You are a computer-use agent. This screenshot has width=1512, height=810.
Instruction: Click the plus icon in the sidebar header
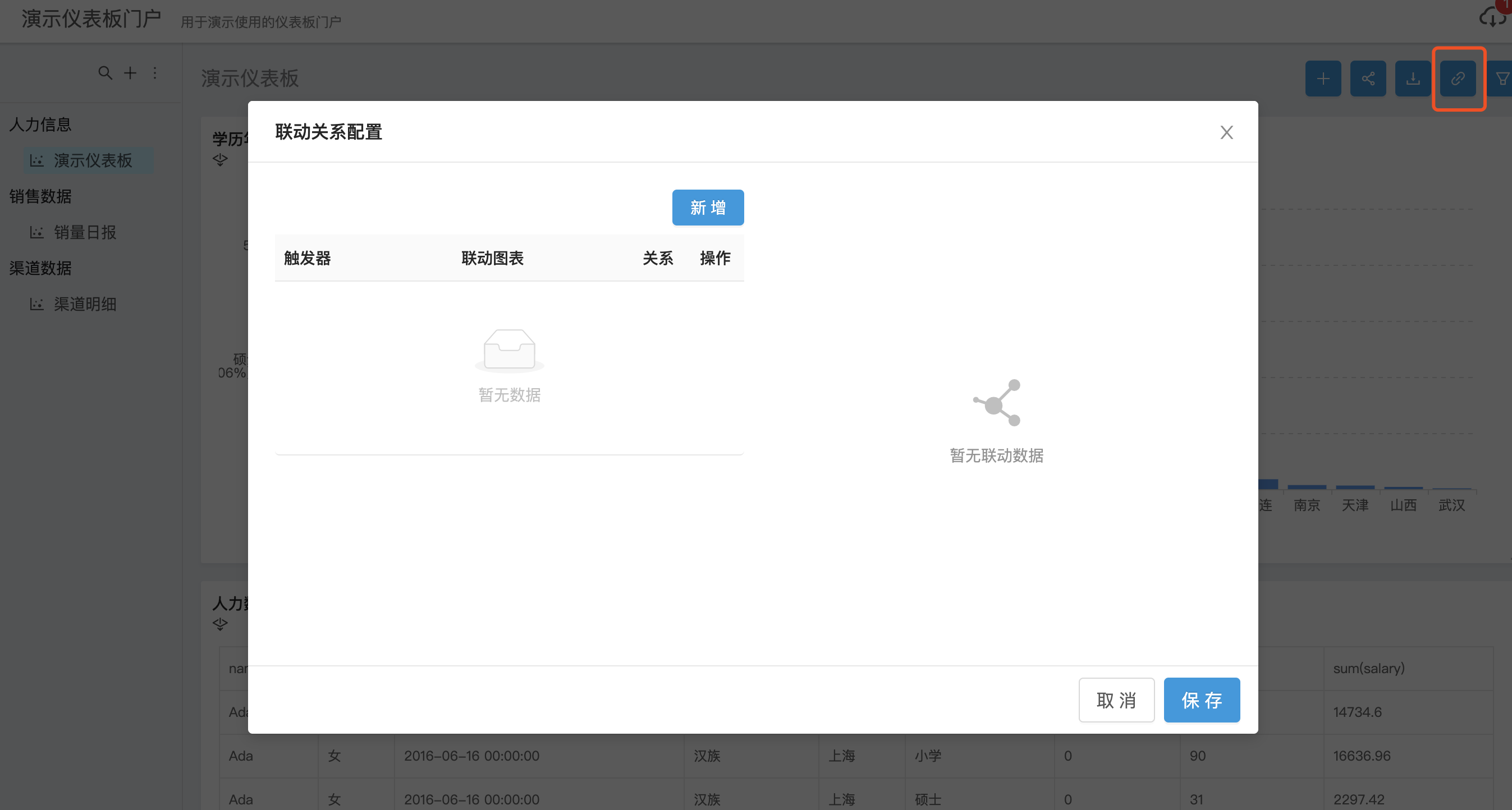point(130,73)
